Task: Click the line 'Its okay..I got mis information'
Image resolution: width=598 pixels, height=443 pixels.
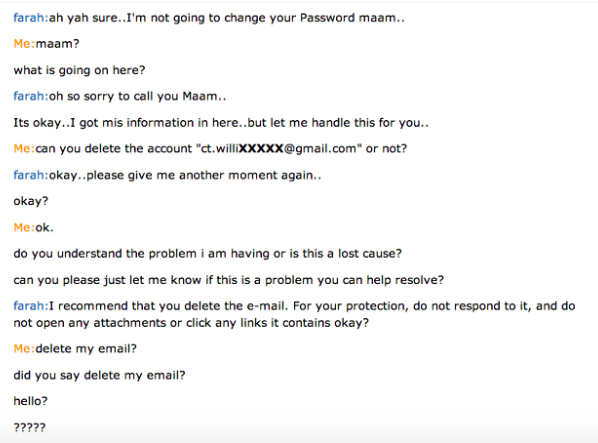Action: [221, 123]
